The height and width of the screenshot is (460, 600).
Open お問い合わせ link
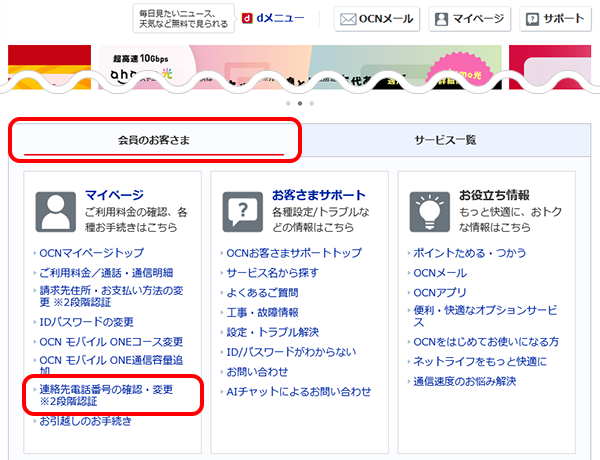click(257, 372)
